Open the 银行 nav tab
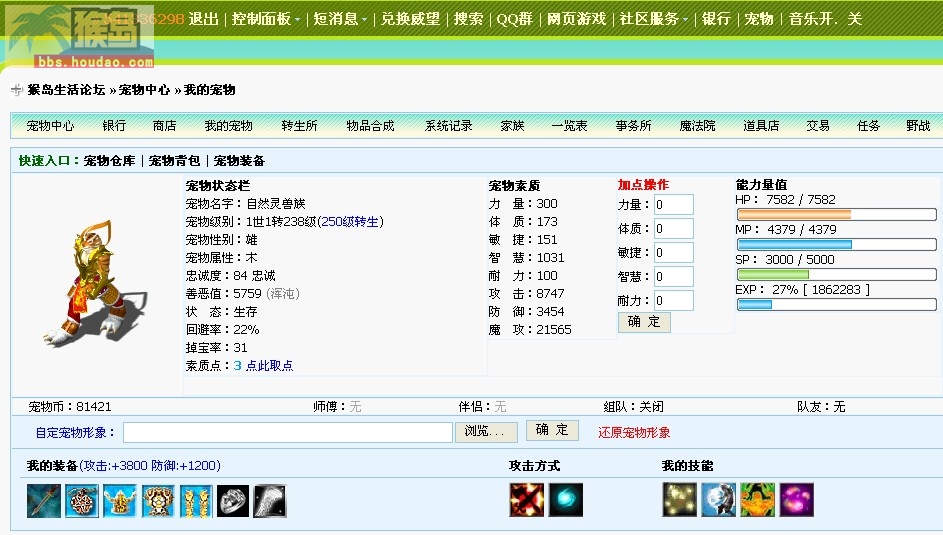The height and width of the screenshot is (535, 943). pyautogui.click(x=114, y=126)
